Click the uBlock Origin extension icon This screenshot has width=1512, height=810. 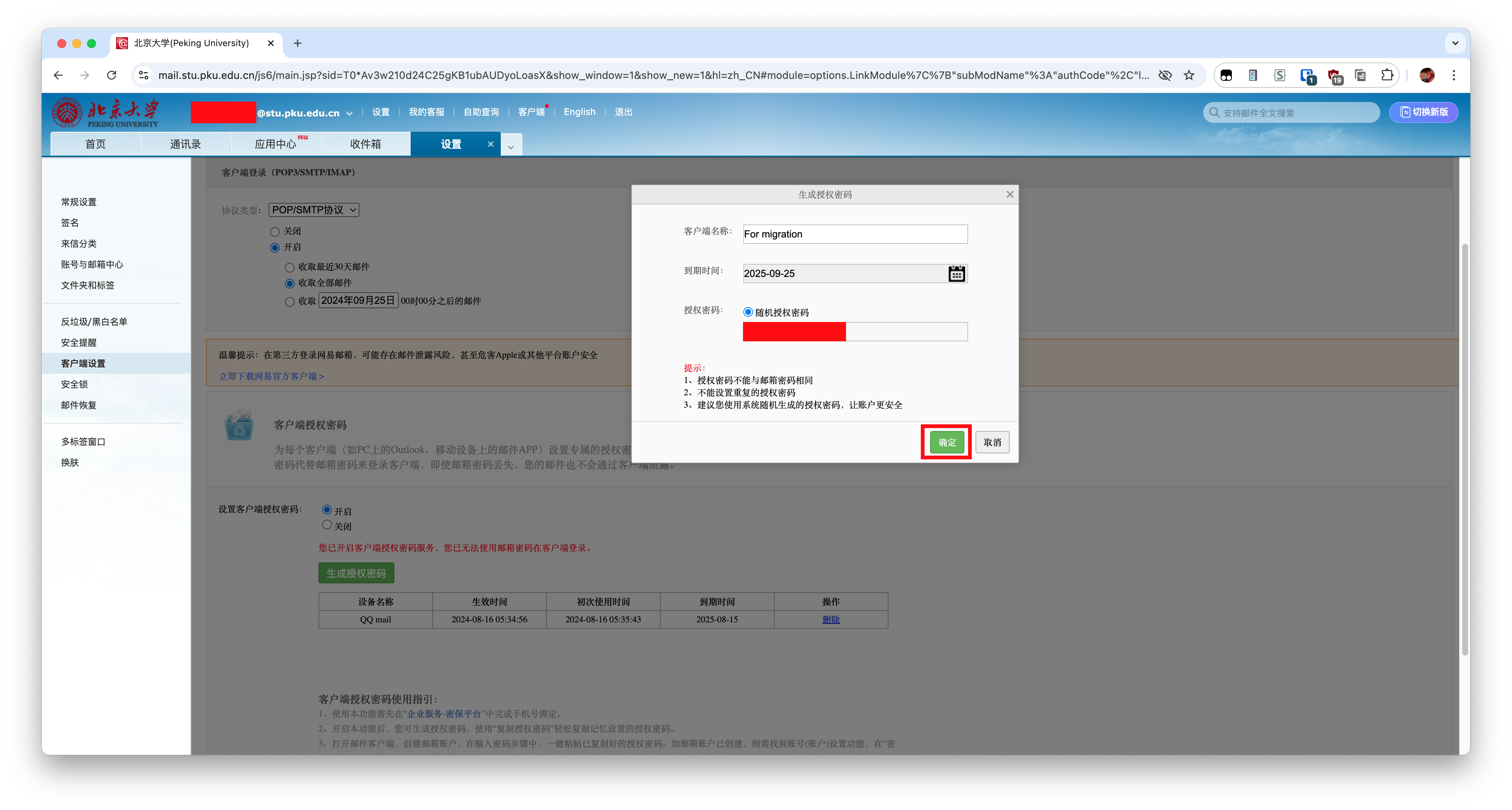click(x=1333, y=75)
